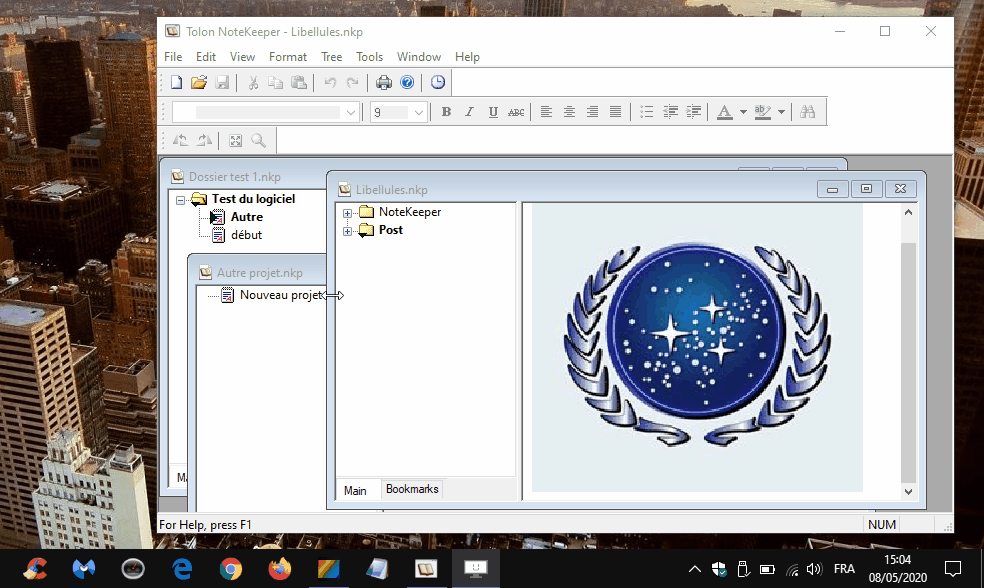Screen dimensions: 984x588
Task: Open the Tools menu
Action: [x=370, y=56]
